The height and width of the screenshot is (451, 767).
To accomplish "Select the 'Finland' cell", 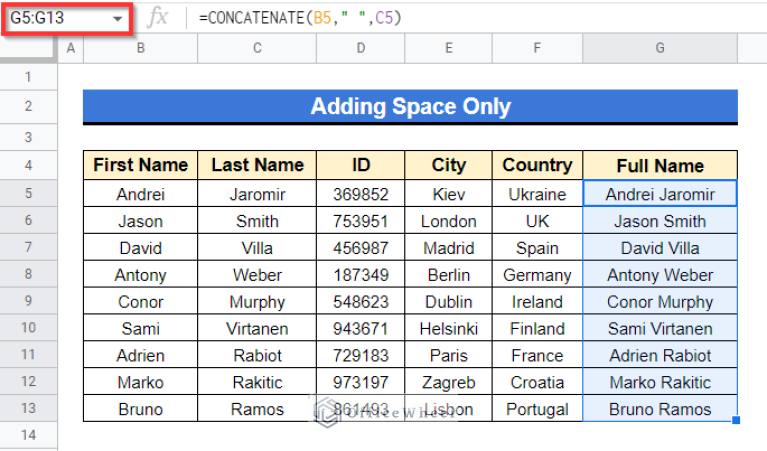I will [x=537, y=328].
